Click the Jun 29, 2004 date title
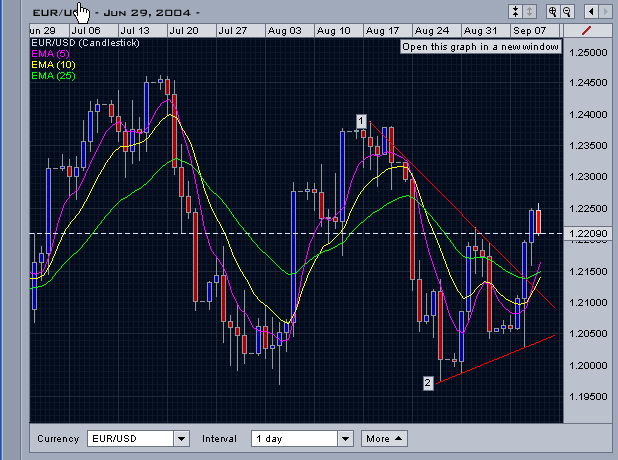This screenshot has height=460, width=618. pos(147,13)
